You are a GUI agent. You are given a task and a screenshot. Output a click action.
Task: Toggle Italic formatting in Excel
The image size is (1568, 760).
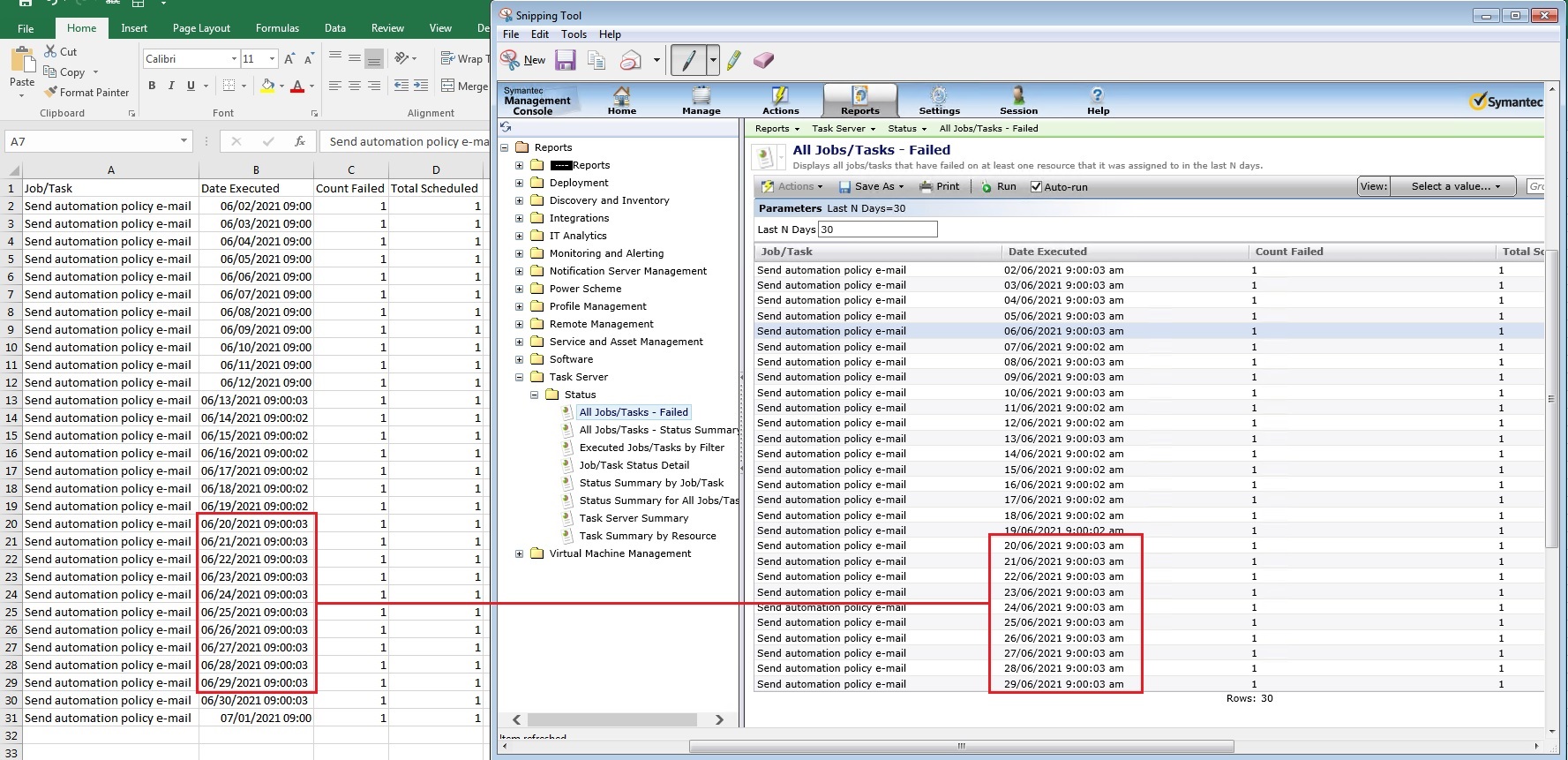pos(171,86)
